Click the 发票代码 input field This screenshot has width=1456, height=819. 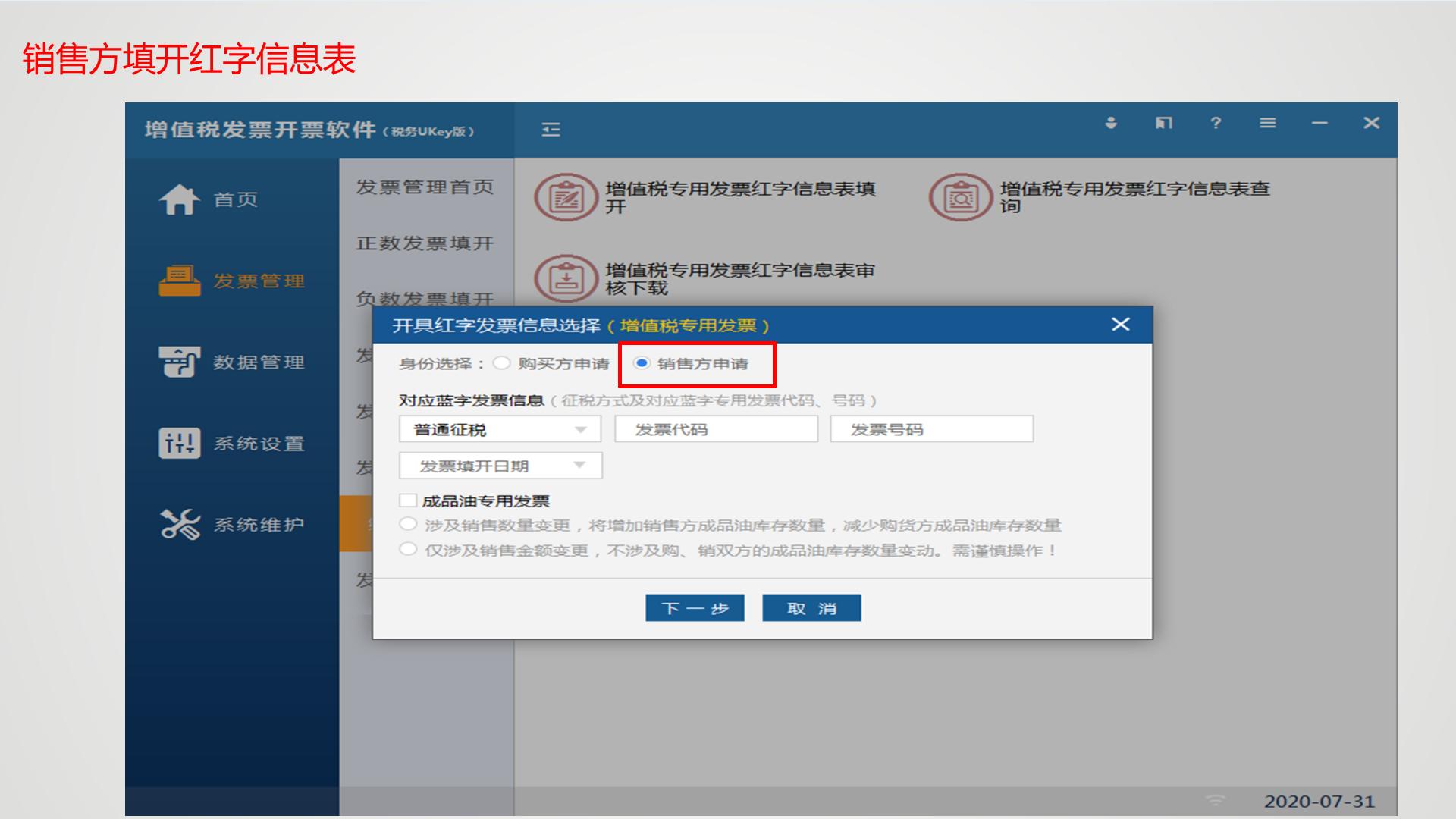click(x=715, y=428)
